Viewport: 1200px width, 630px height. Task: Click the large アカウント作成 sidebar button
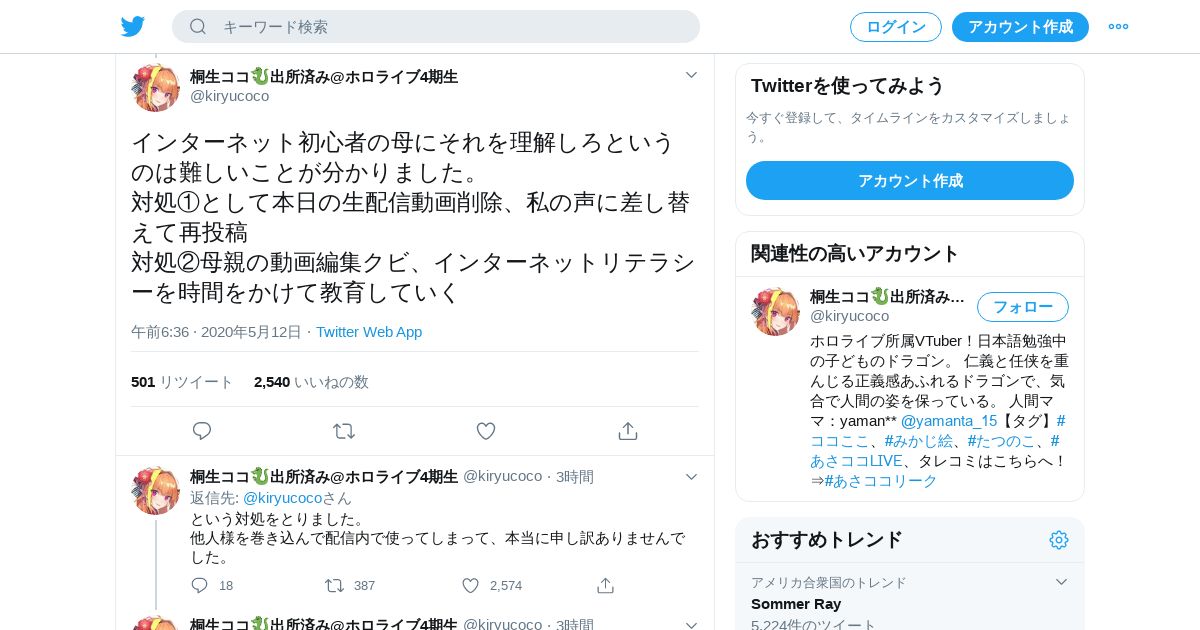click(x=910, y=181)
